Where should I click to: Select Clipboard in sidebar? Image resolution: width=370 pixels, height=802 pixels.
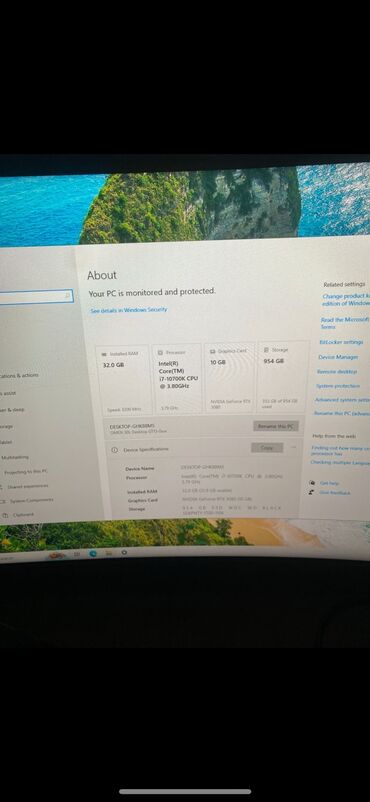click(x=24, y=514)
